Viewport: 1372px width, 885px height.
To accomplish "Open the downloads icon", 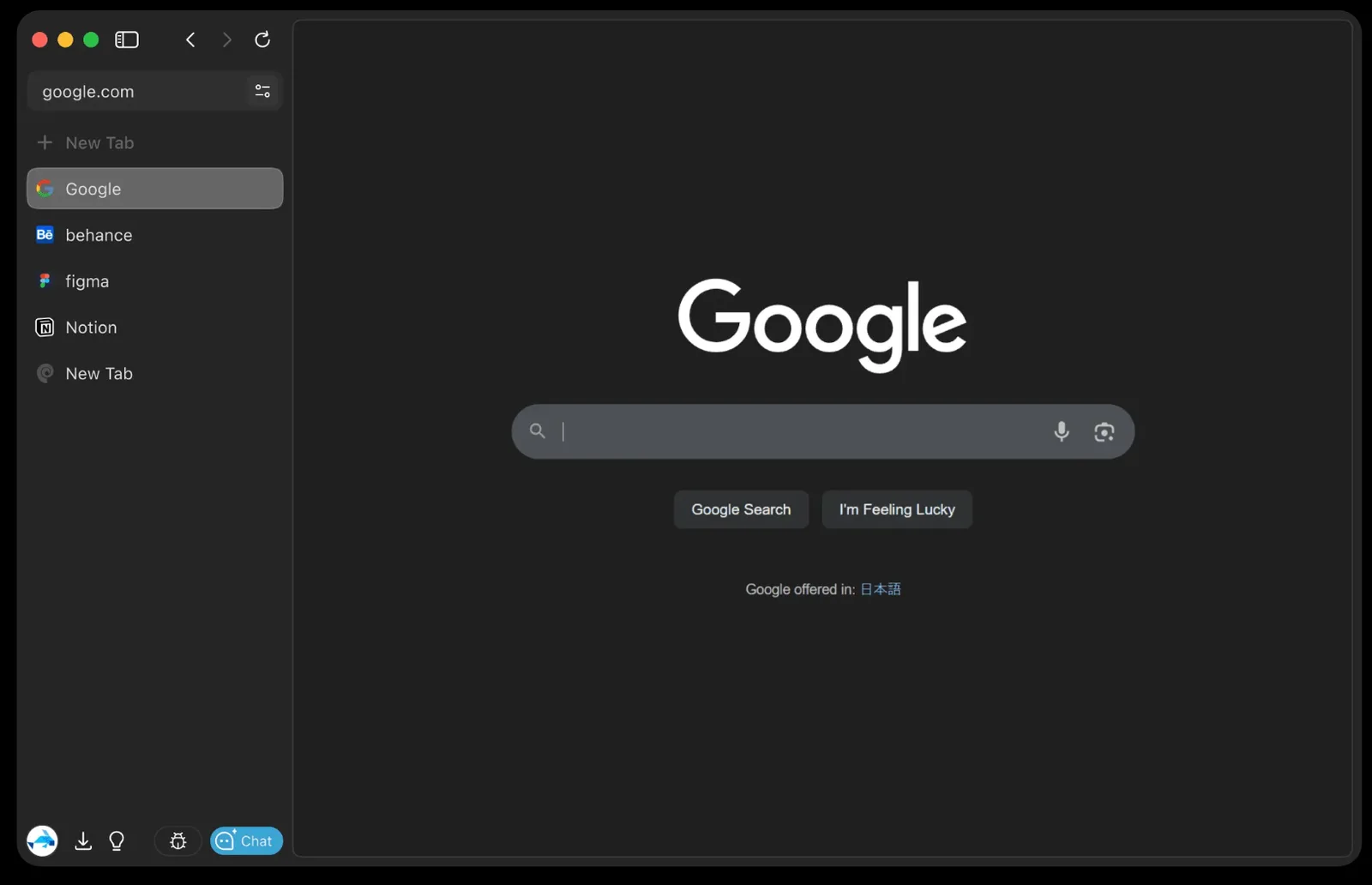I will (x=83, y=841).
